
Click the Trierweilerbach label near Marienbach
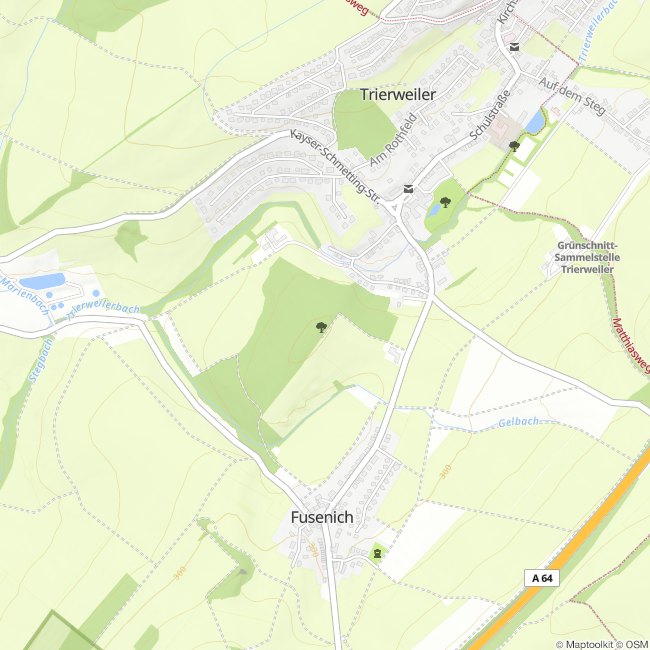click(x=103, y=309)
